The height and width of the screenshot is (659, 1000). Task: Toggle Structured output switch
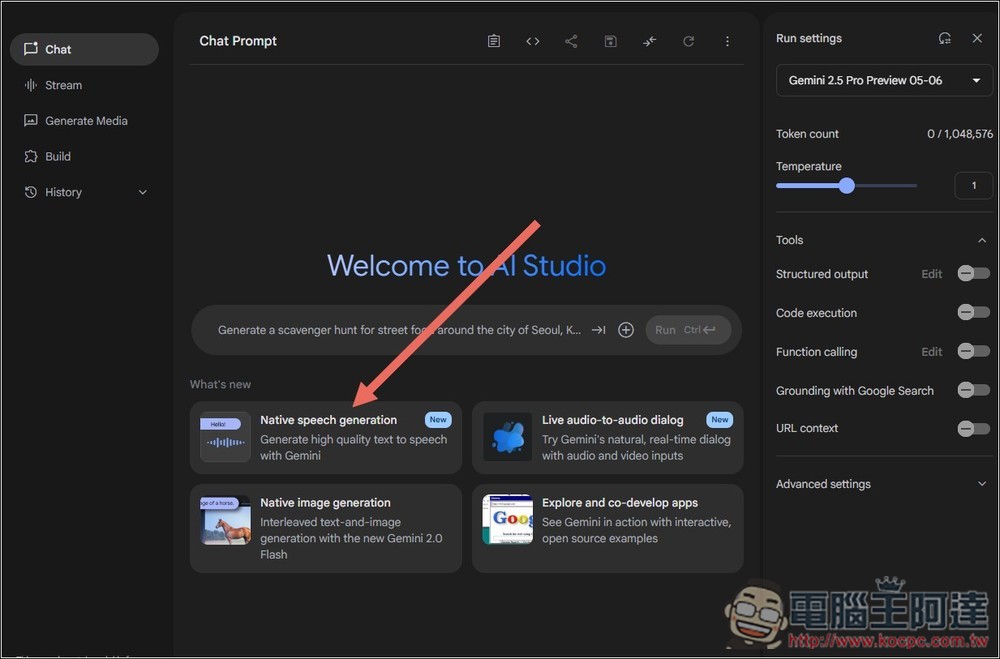coord(973,274)
